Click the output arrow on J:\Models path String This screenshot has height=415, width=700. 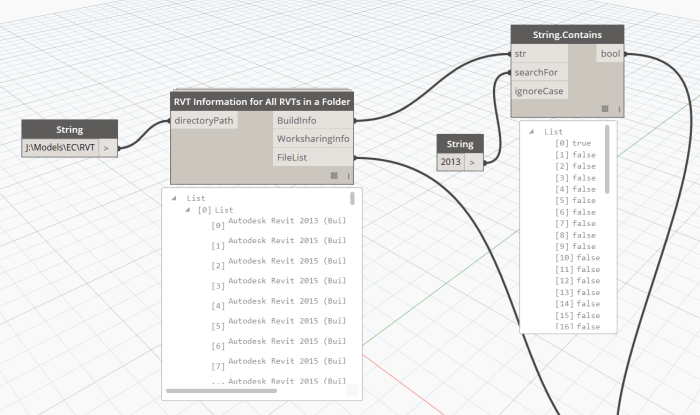[106, 148]
